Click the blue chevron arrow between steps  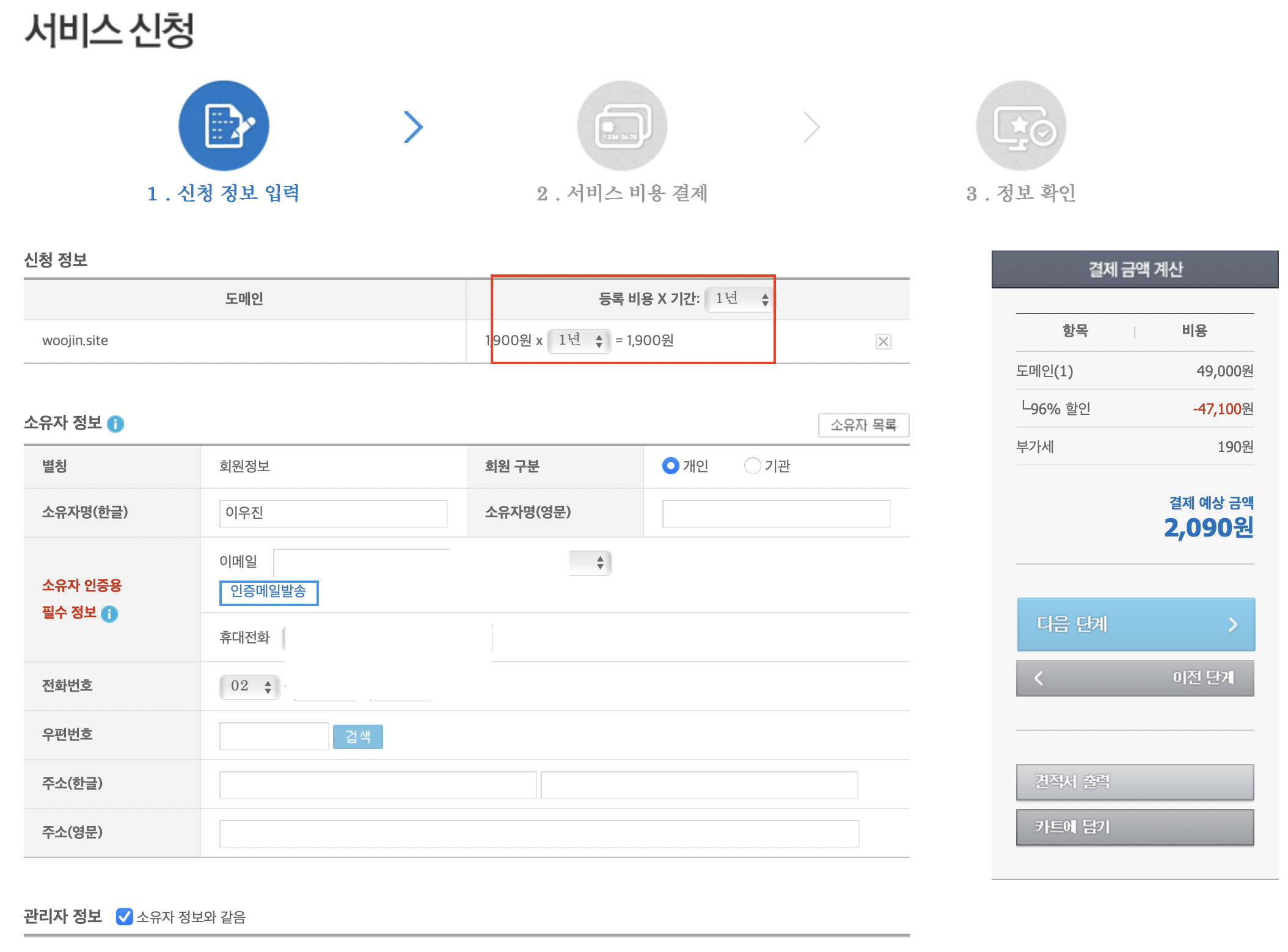[414, 127]
